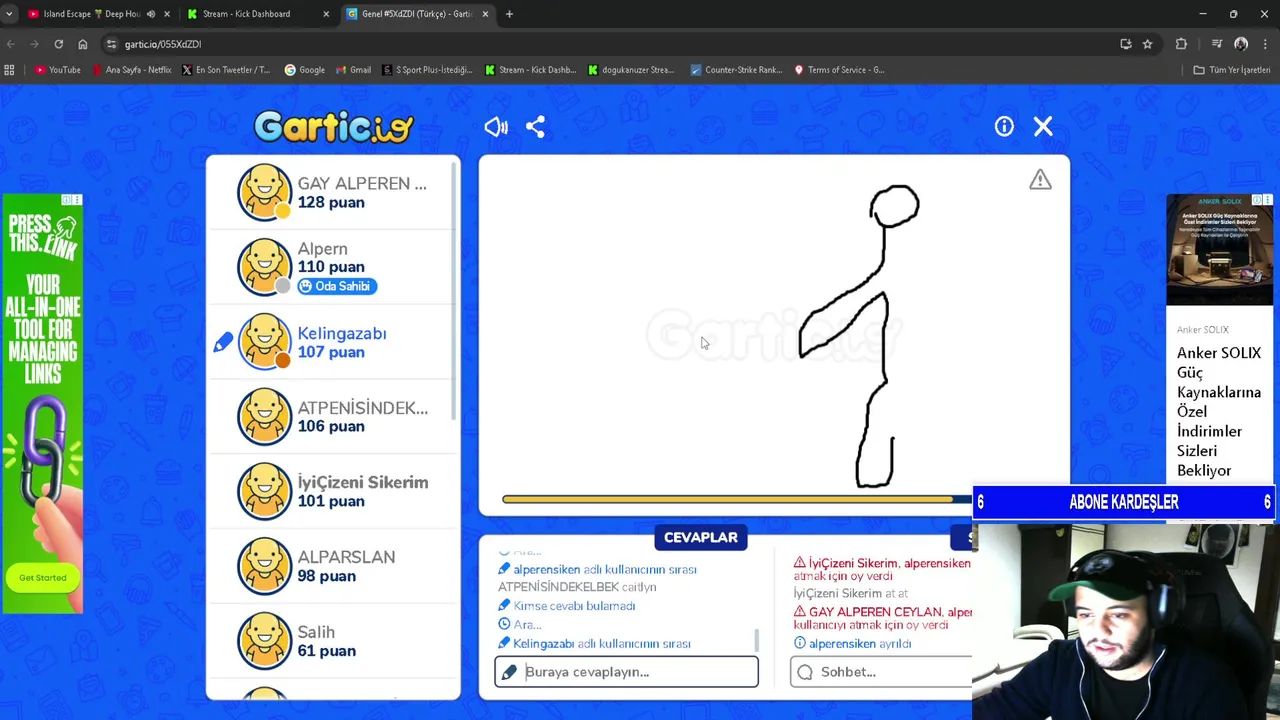This screenshot has width=1280, height=720.
Task: Open Google bookmark
Action: coord(305,70)
